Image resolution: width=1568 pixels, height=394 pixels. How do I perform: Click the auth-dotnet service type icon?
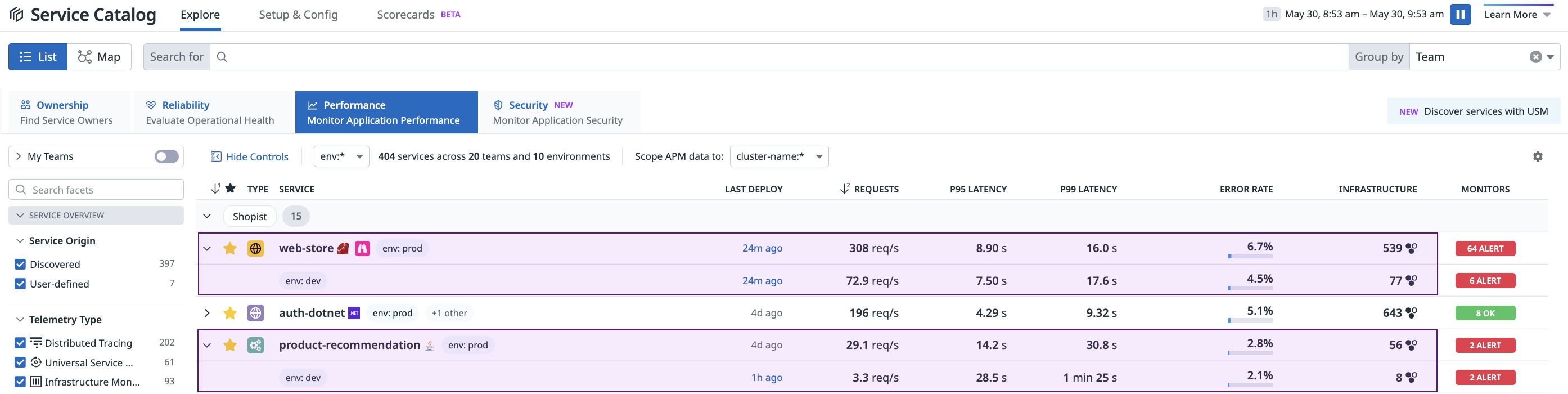pyautogui.click(x=256, y=313)
